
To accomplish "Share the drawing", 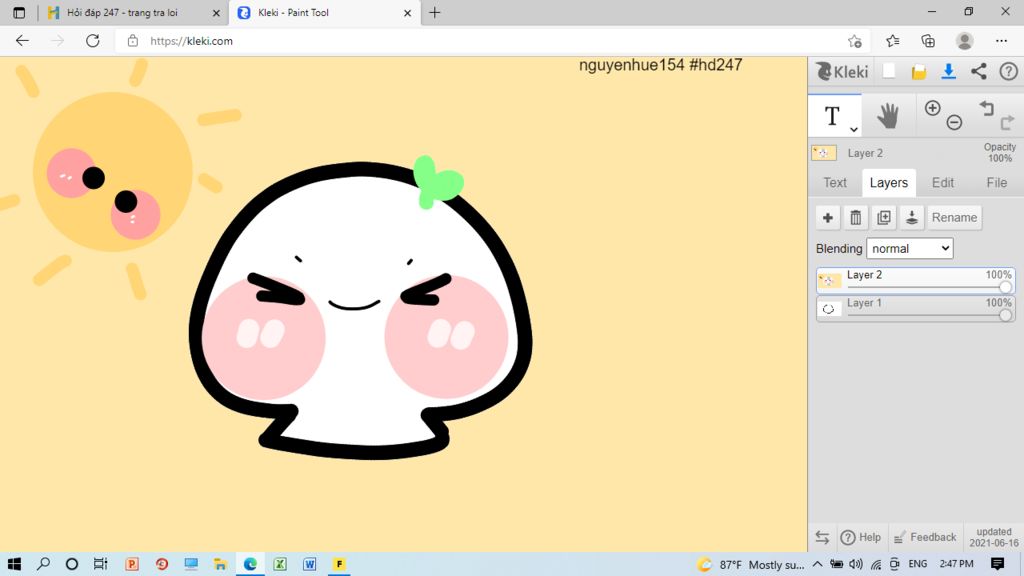I will click(978, 71).
